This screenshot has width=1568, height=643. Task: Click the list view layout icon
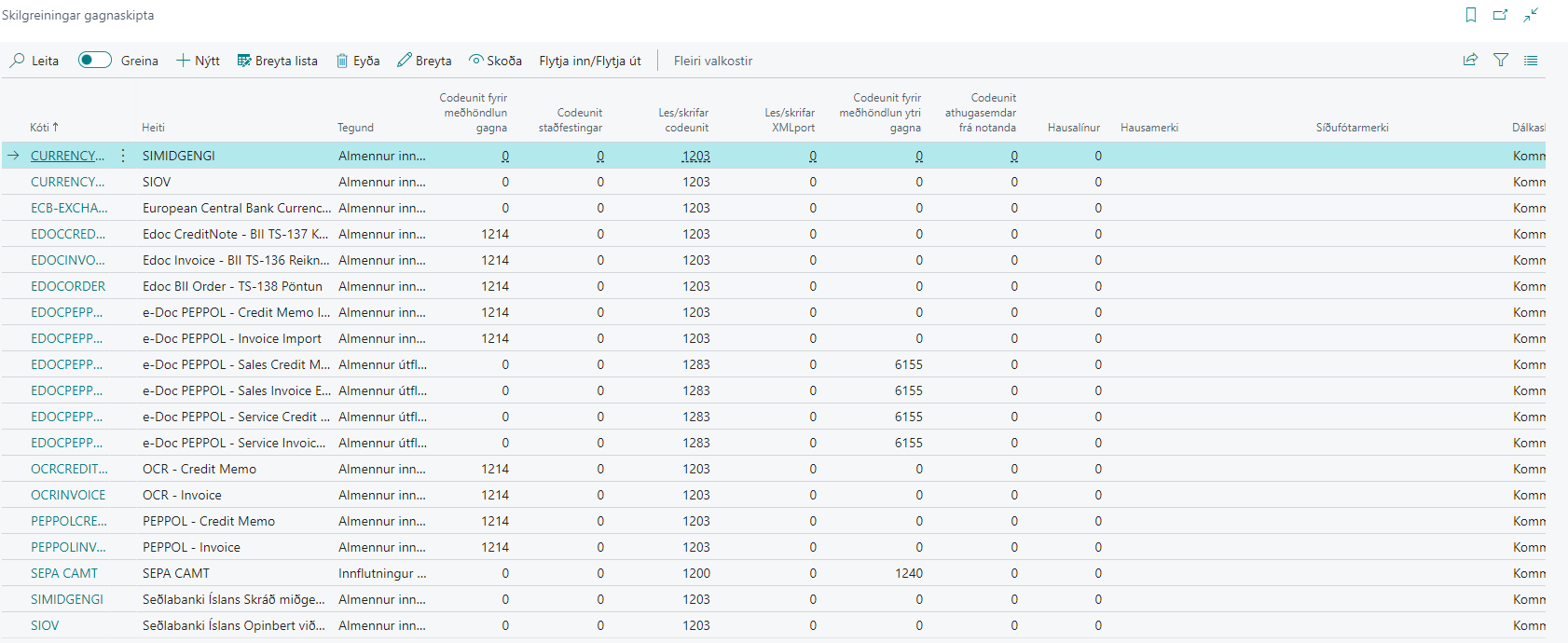point(1531,60)
